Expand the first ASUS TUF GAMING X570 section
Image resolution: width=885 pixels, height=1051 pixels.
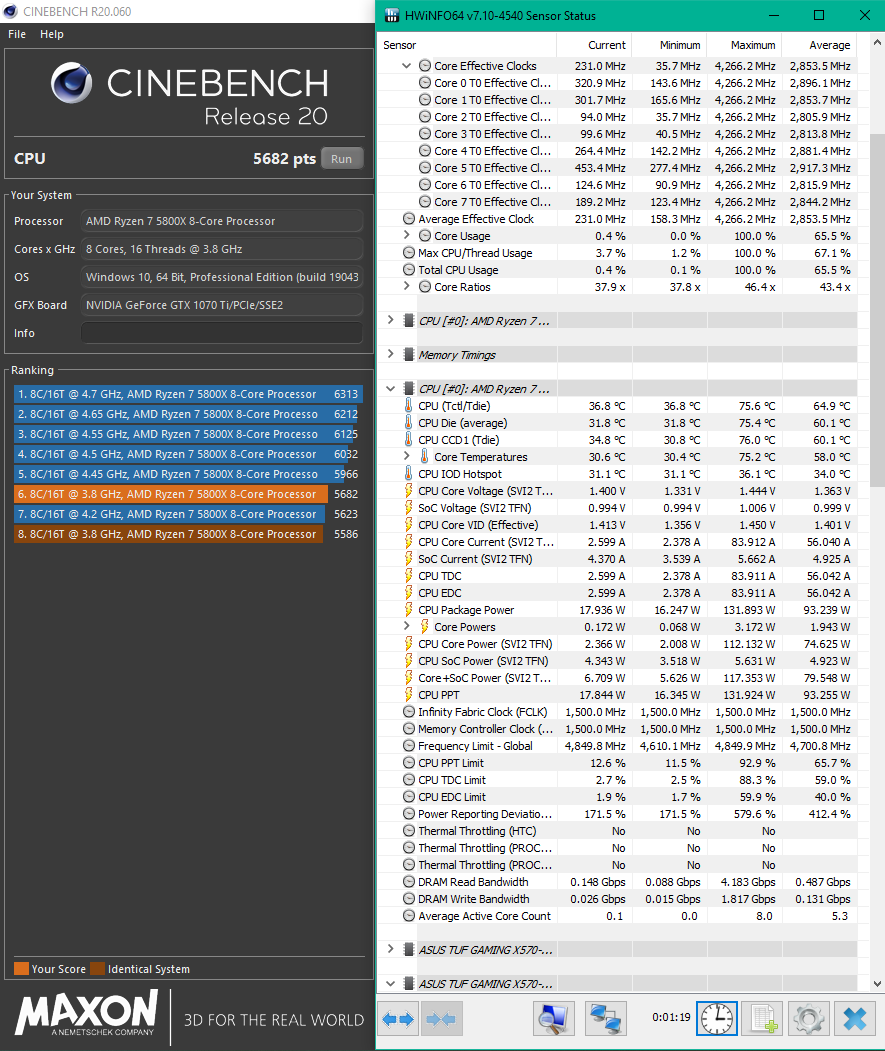[x=391, y=949]
